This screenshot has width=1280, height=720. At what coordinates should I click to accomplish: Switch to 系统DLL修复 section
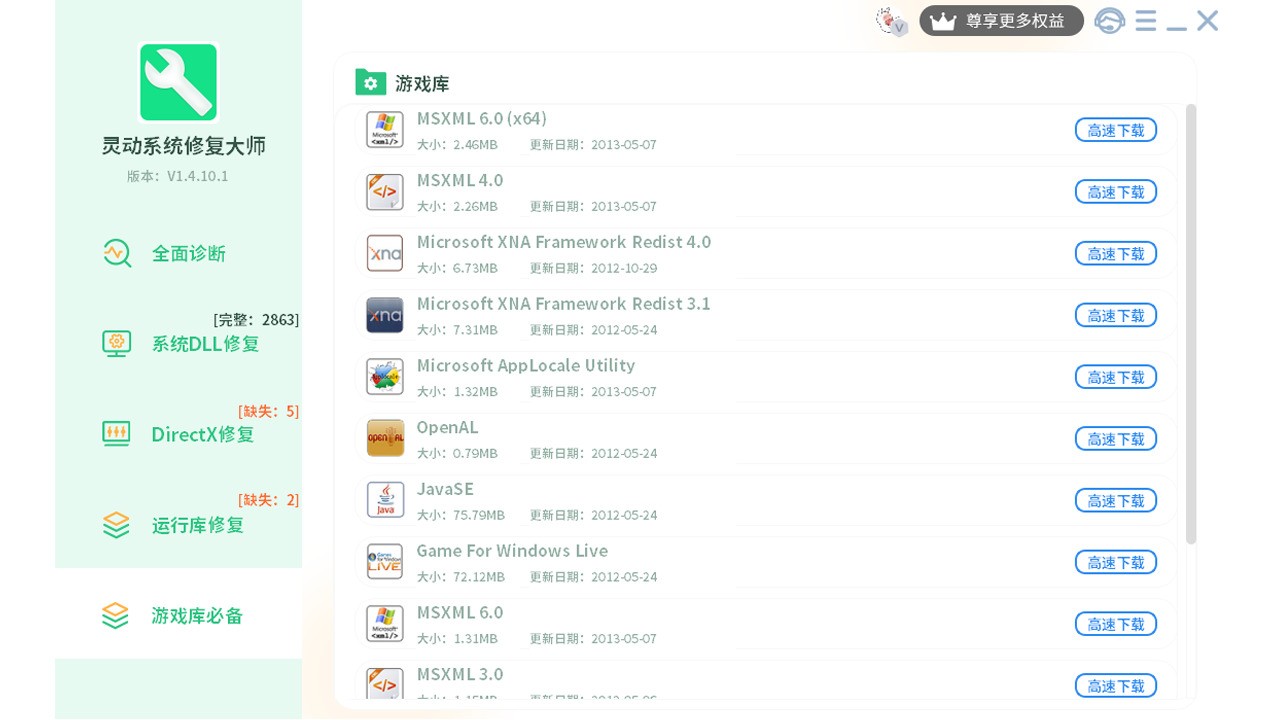pos(178,343)
